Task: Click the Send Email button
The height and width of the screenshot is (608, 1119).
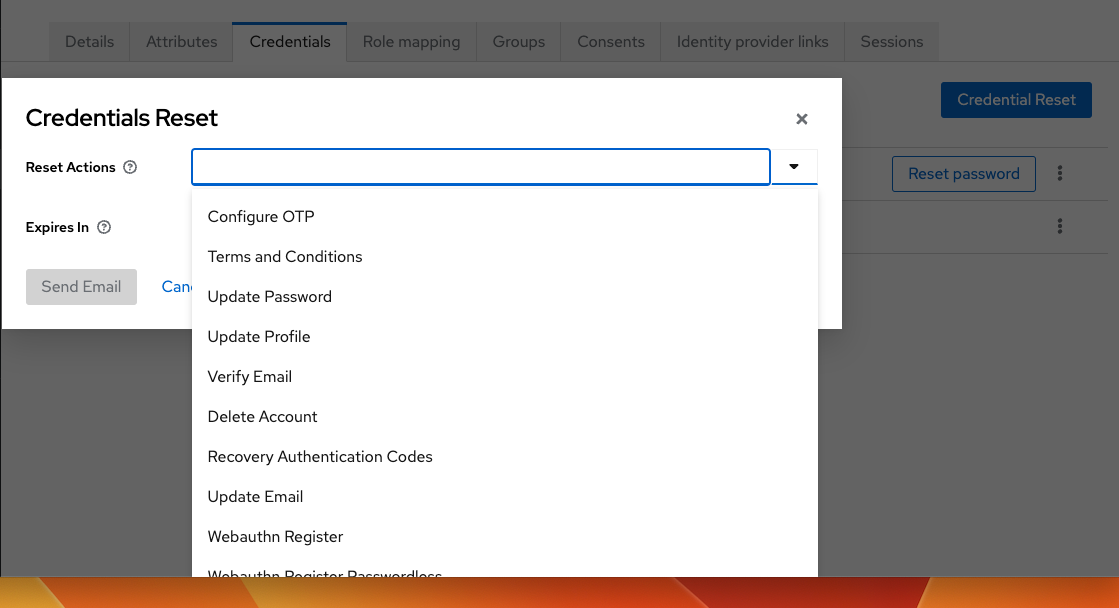Action: 81,286
